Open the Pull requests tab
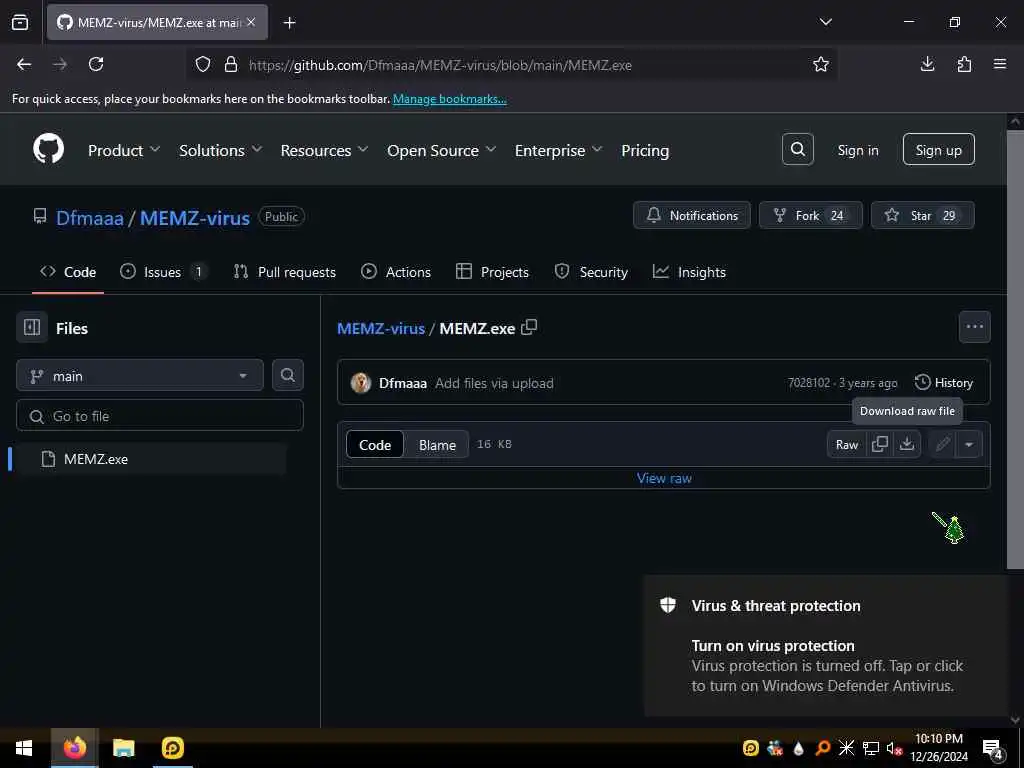The width and height of the screenshot is (1024, 768). [x=285, y=272]
